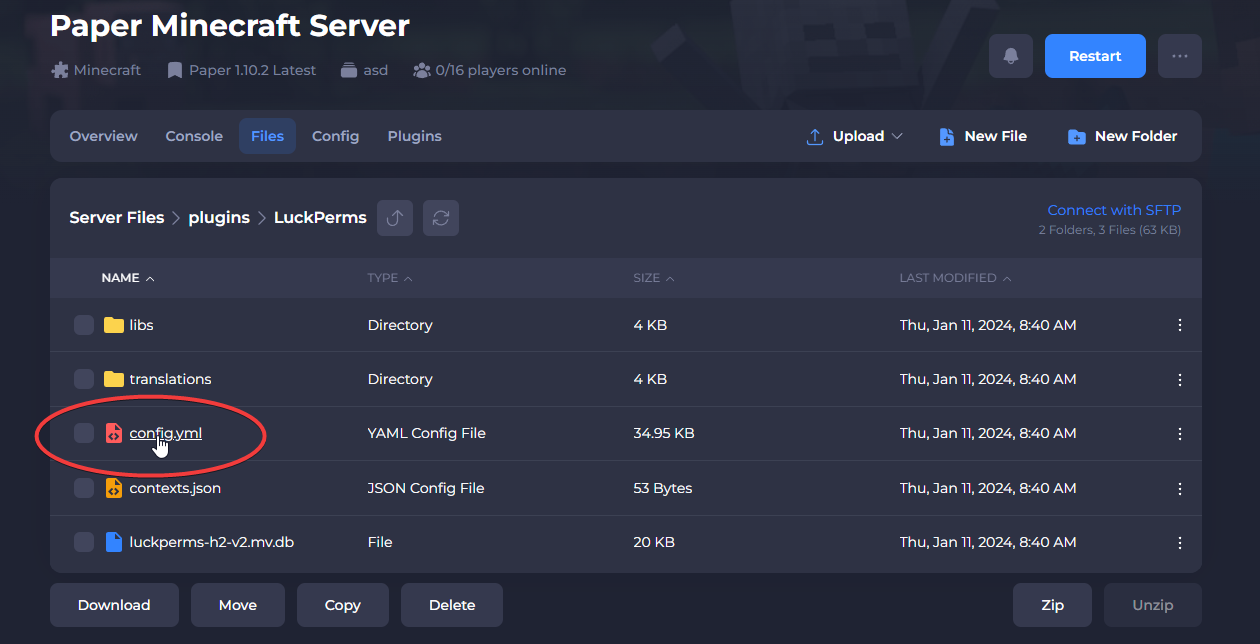Click the notification bell icon
1260x644 pixels.
[x=1010, y=56]
